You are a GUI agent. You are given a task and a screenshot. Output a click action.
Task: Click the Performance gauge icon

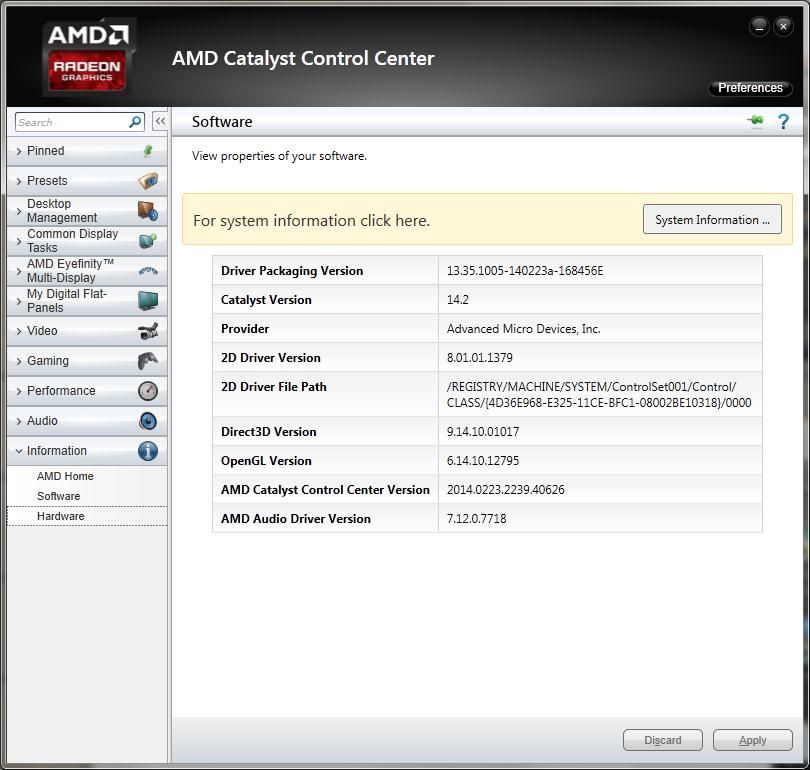pyautogui.click(x=148, y=391)
